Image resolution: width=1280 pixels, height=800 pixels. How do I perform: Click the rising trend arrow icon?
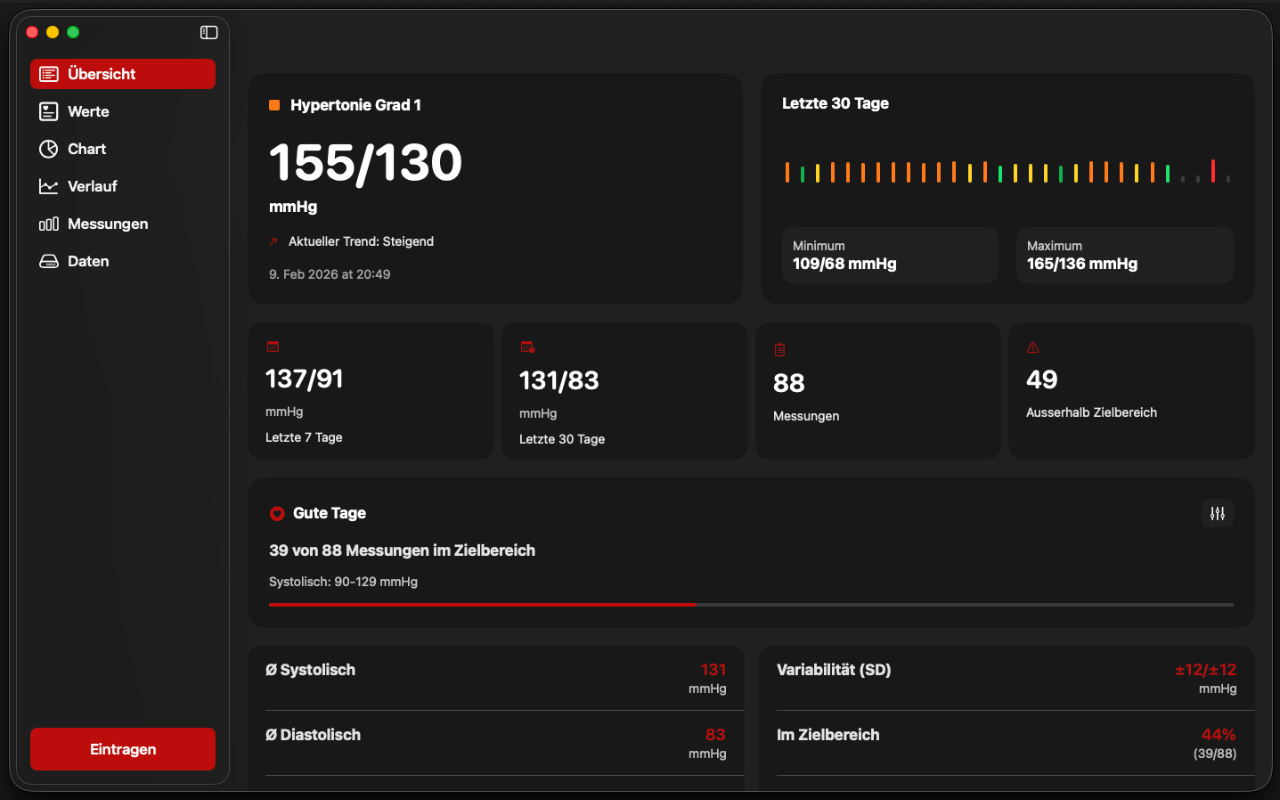273,242
